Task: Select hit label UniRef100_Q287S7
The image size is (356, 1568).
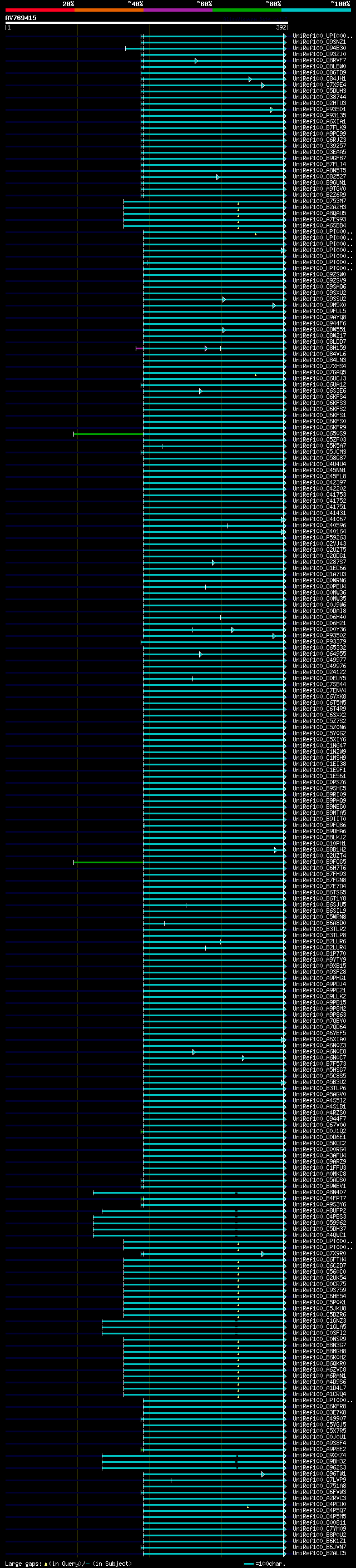Action: coord(319,562)
